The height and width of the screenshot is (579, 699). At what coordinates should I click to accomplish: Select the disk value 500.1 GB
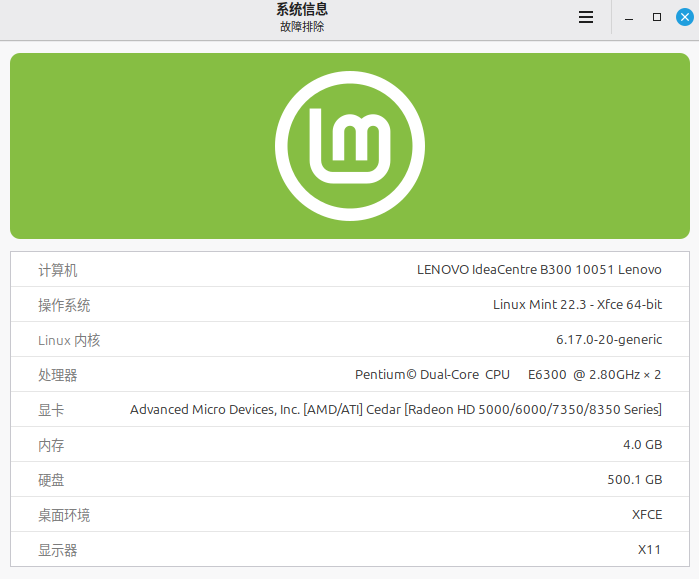pyautogui.click(x=635, y=480)
